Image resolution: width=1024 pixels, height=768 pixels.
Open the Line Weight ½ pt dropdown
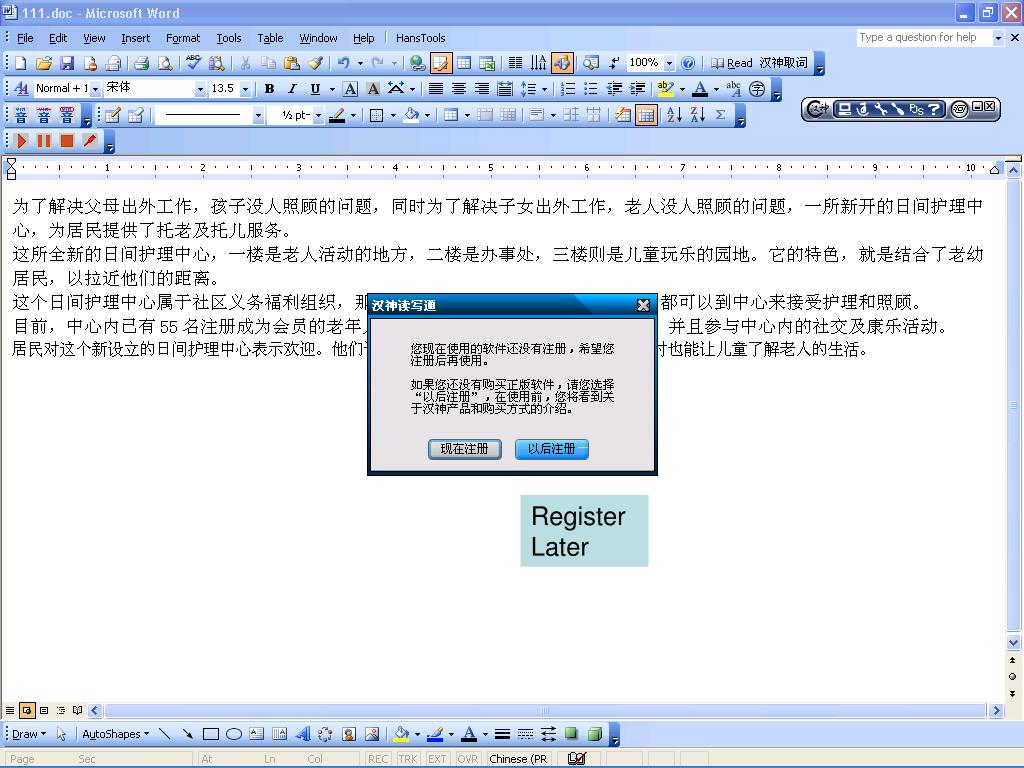pyautogui.click(x=318, y=116)
